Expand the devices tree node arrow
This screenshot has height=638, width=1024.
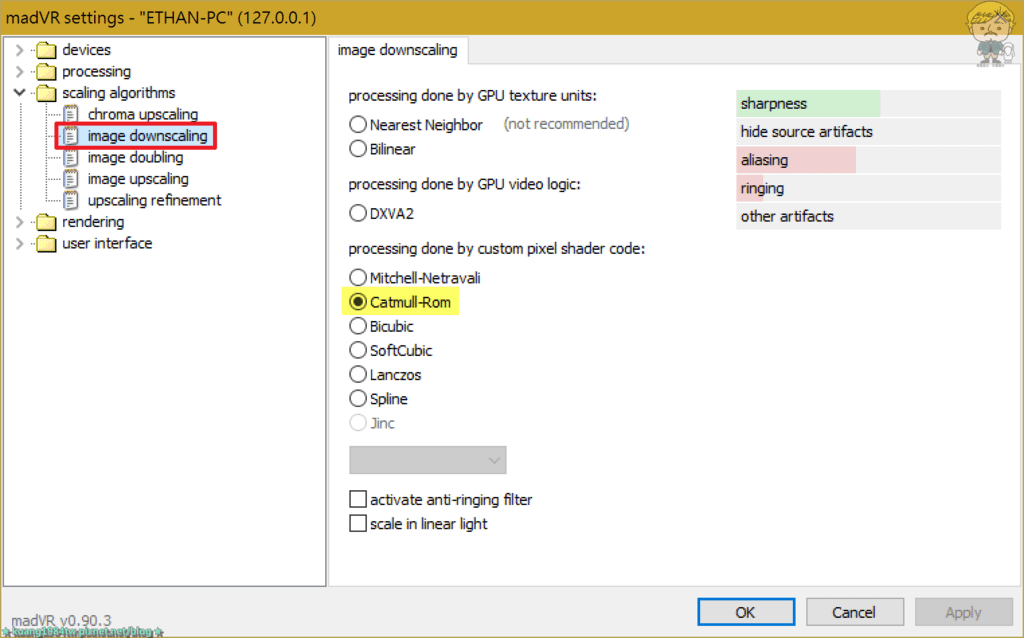point(20,50)
